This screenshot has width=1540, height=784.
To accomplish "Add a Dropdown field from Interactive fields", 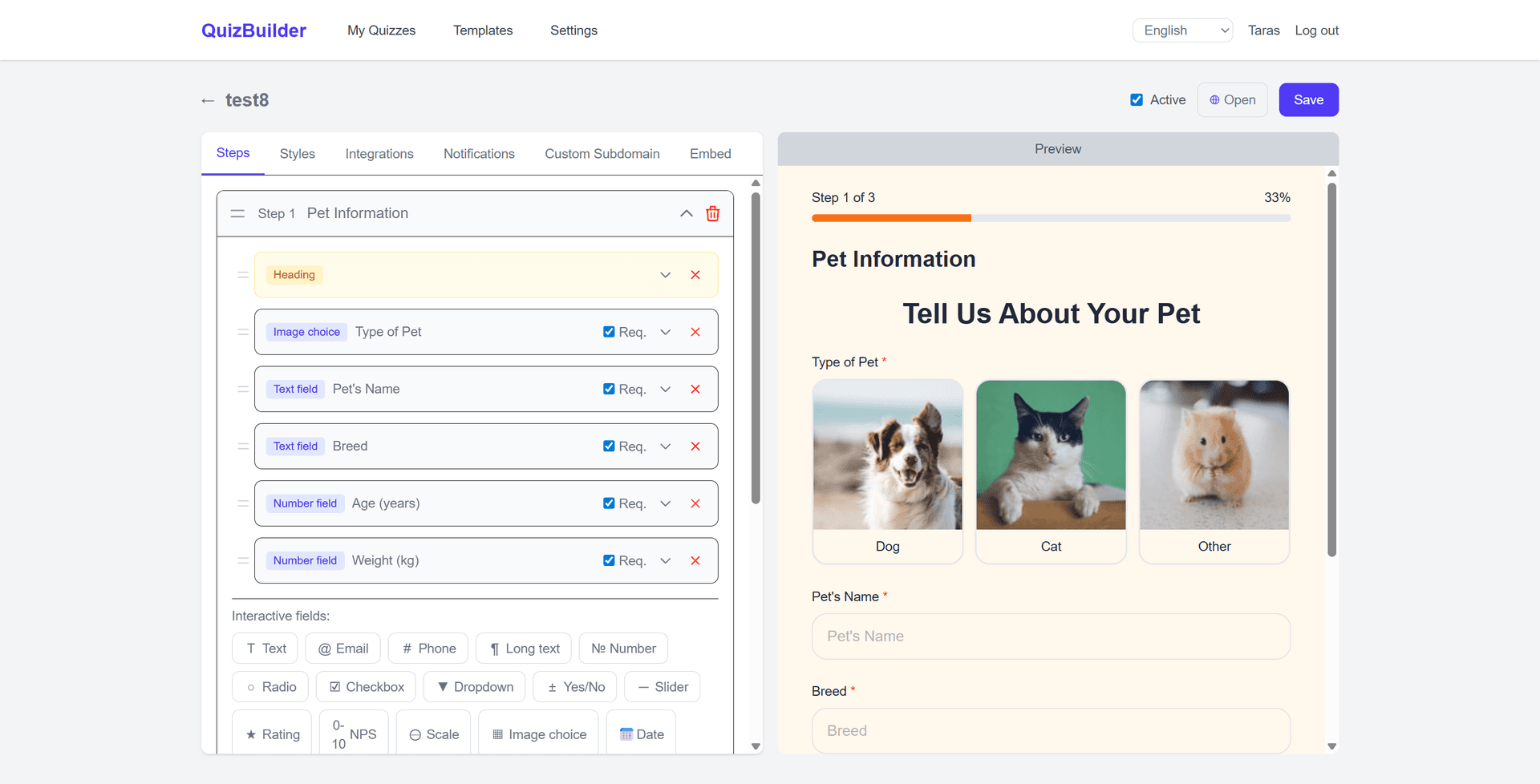I will [473, 686].
